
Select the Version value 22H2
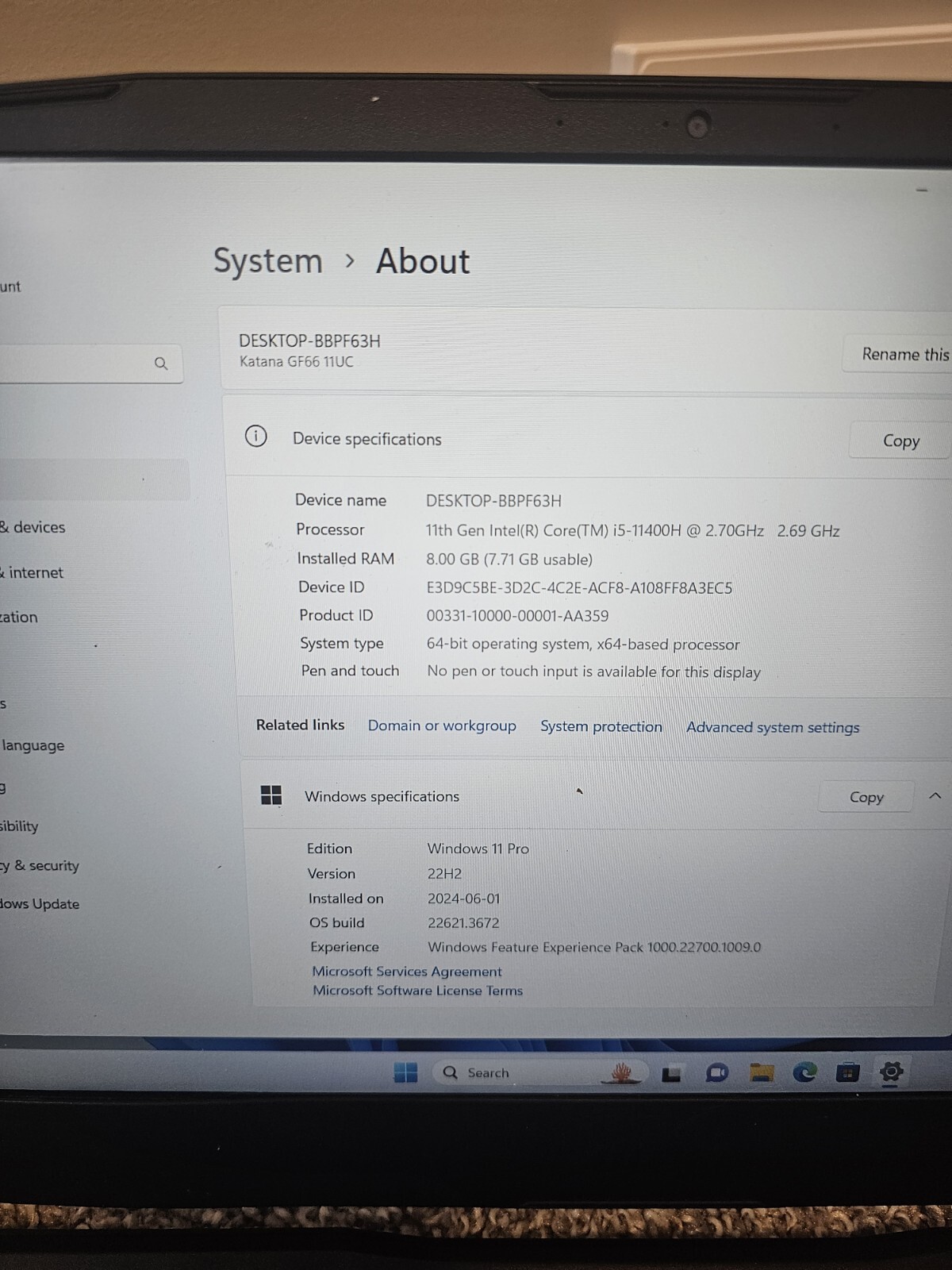(x=444, y=874)
